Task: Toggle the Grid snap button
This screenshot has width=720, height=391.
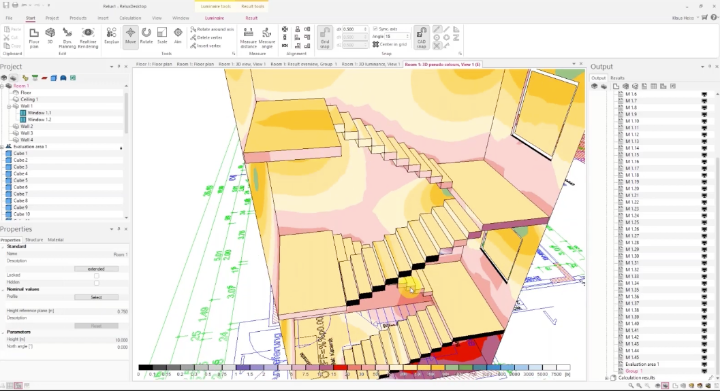Action: pyautogui.click(x=325, y=38)
